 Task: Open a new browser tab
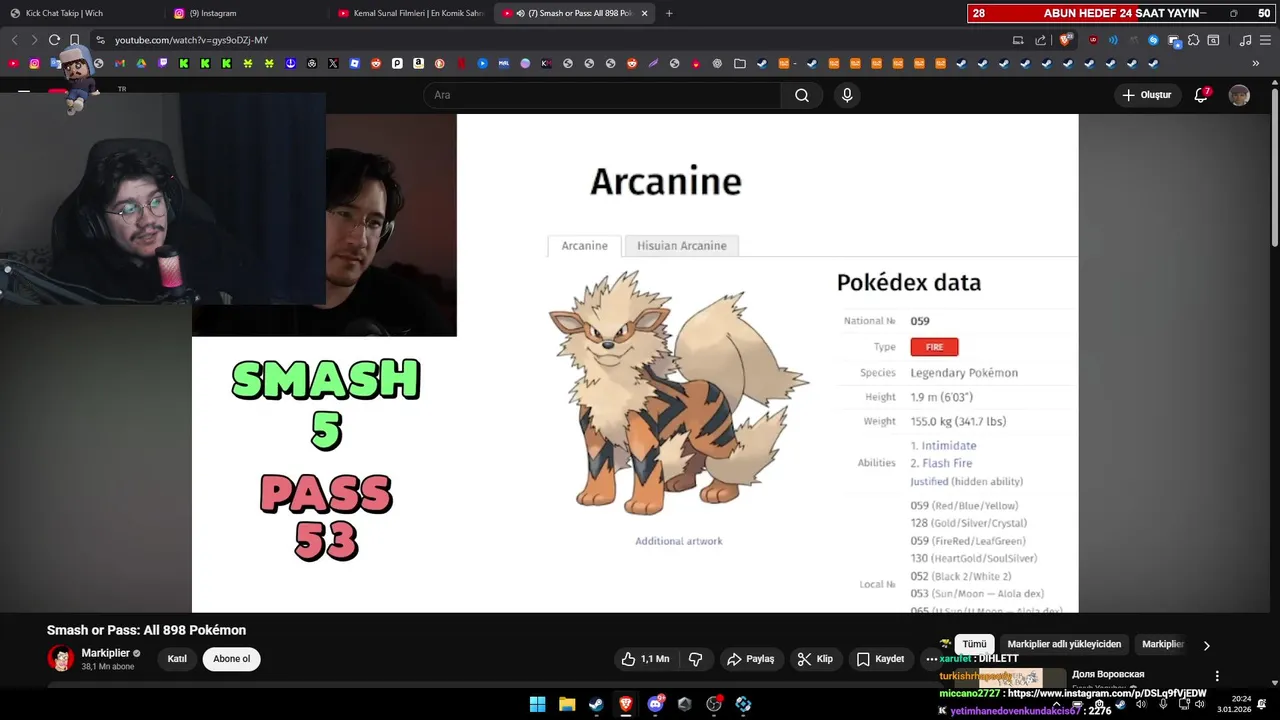point(669,13)
